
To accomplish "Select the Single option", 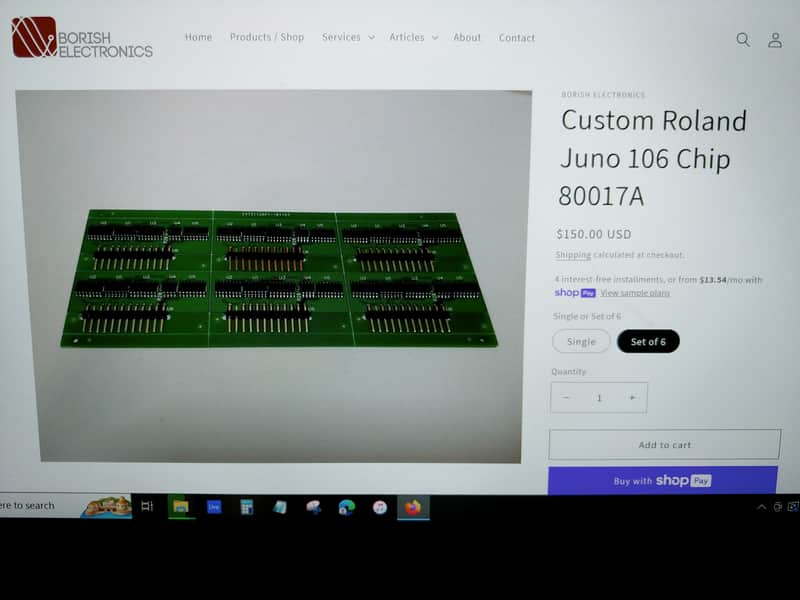I will (581, 341).
